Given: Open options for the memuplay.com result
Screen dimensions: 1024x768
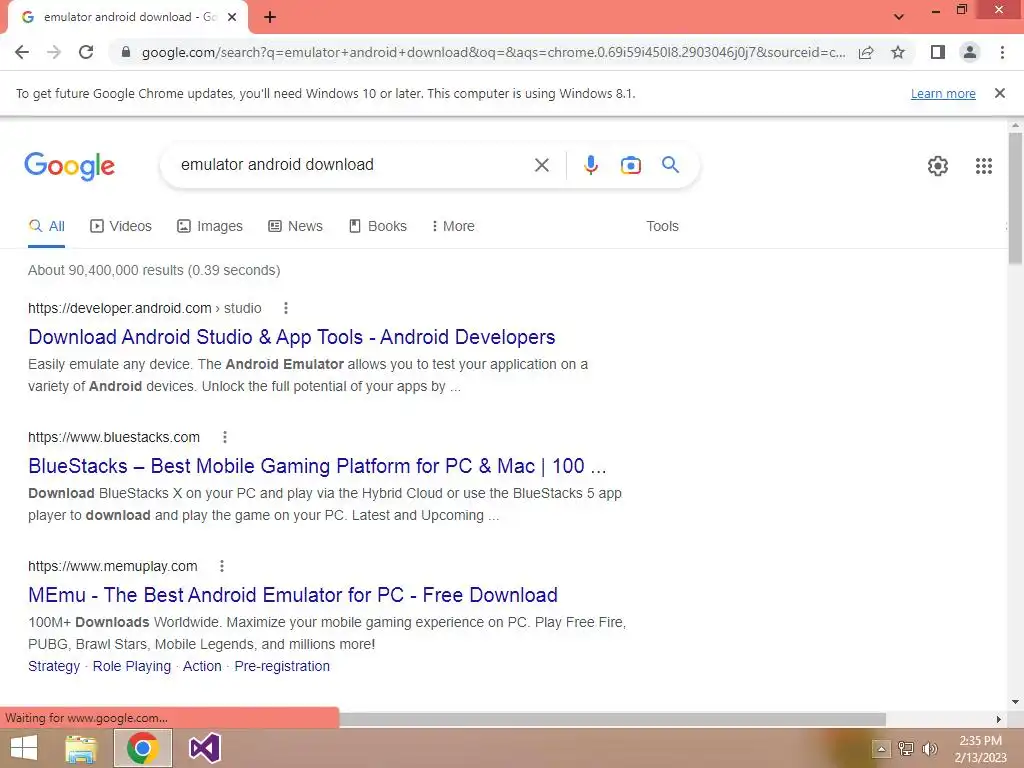Looking at the screenshot, I should tap(222, 566).
